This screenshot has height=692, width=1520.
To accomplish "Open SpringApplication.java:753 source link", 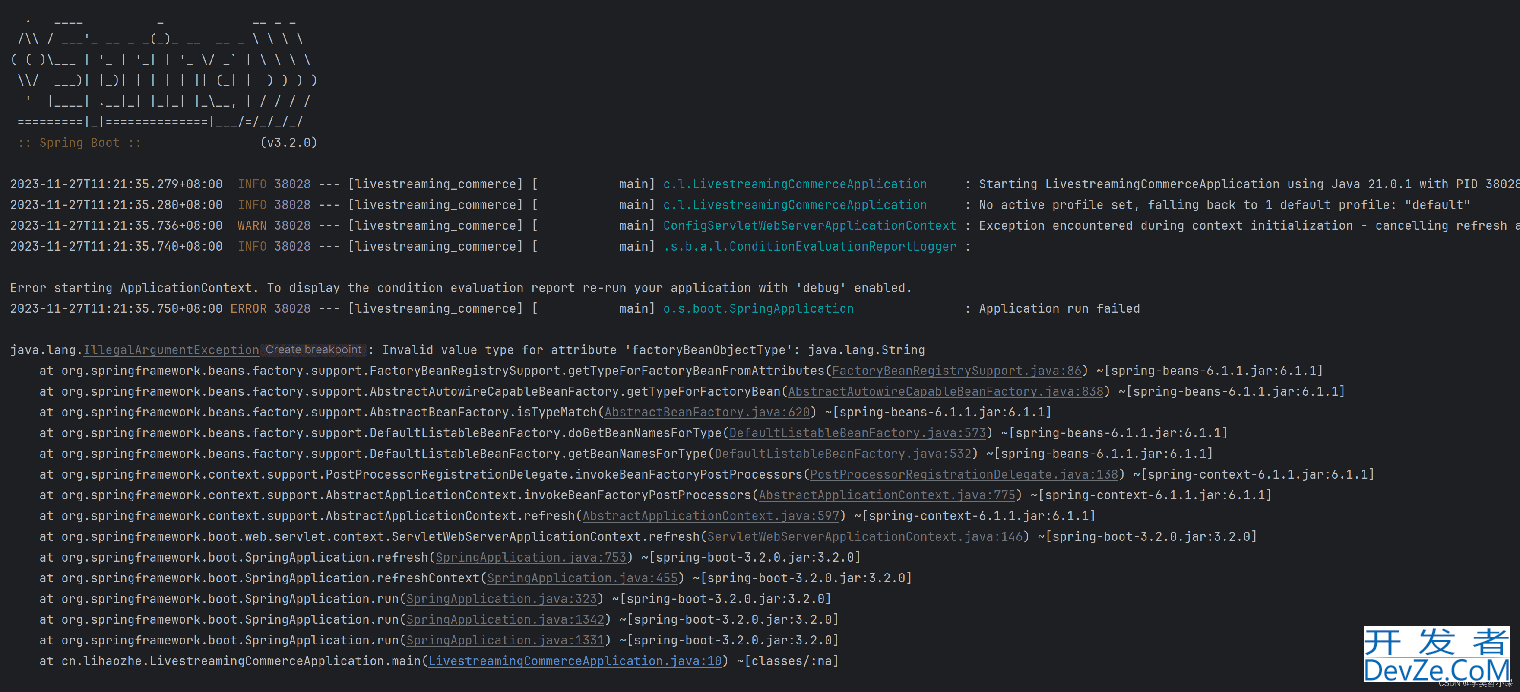I will [x=531, y=557].
